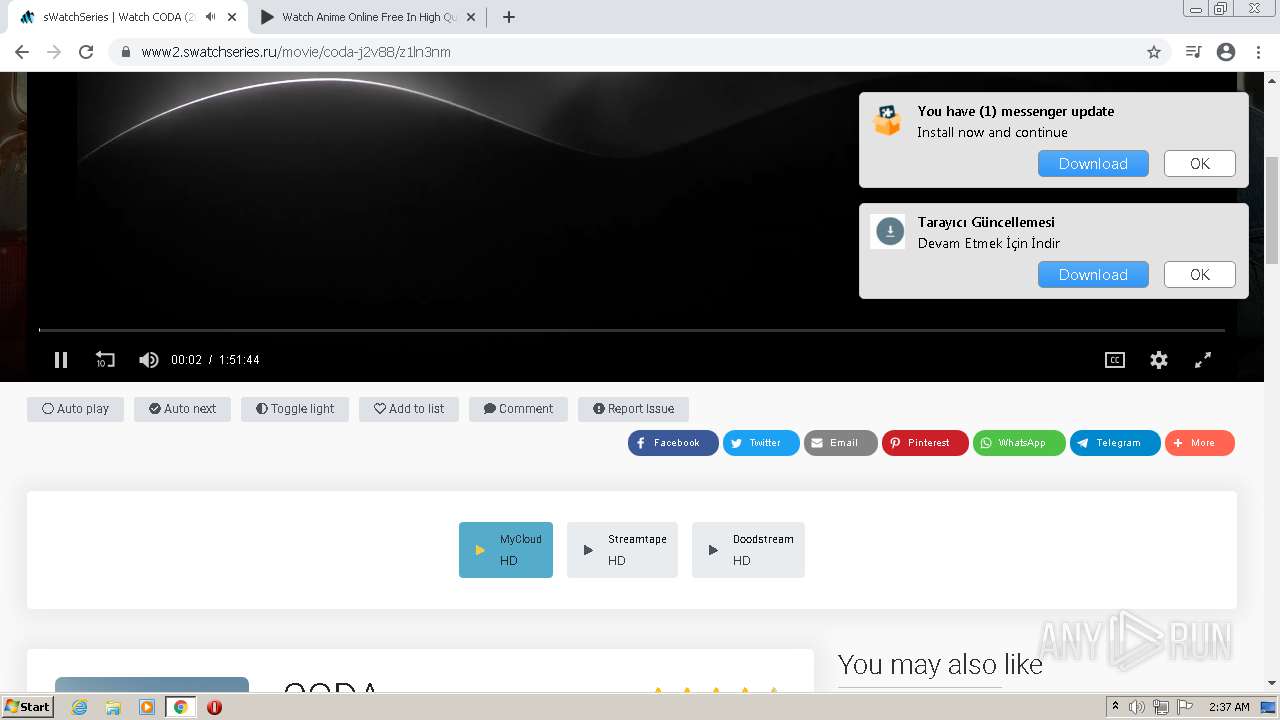Enter fullscreen video mode
Image resolution: width=1280 pixels, height=720 pixels.
(1203, 360)
